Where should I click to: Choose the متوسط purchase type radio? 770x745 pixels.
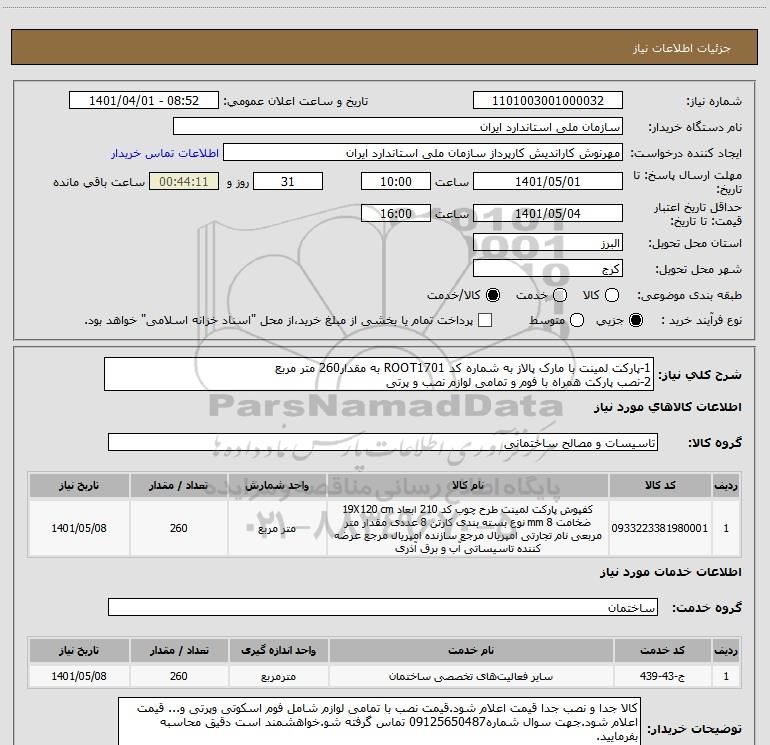point(577,320)
